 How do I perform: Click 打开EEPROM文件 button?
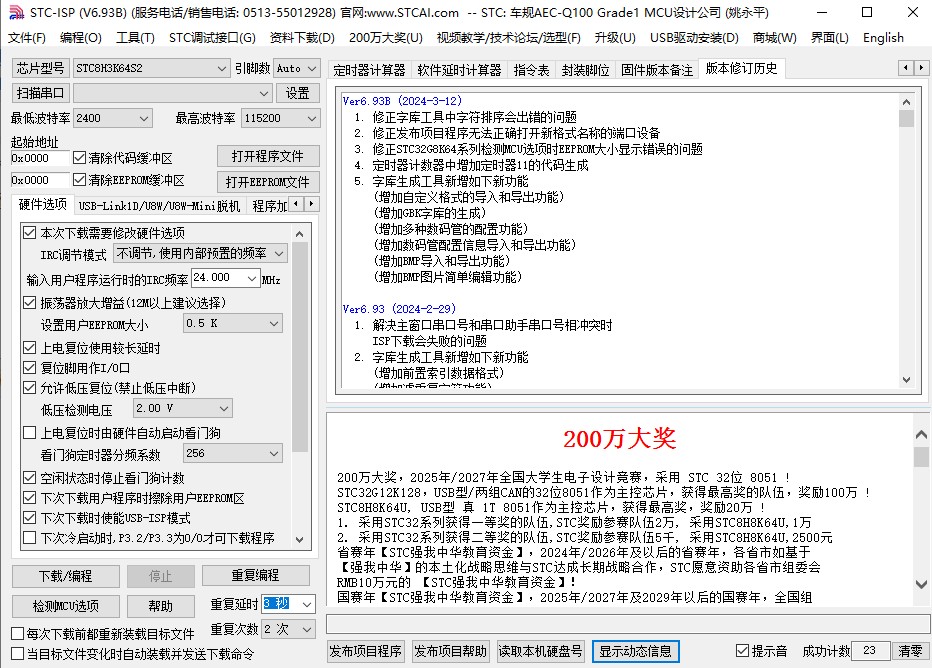pyautogui.click(x=267, y=182)
